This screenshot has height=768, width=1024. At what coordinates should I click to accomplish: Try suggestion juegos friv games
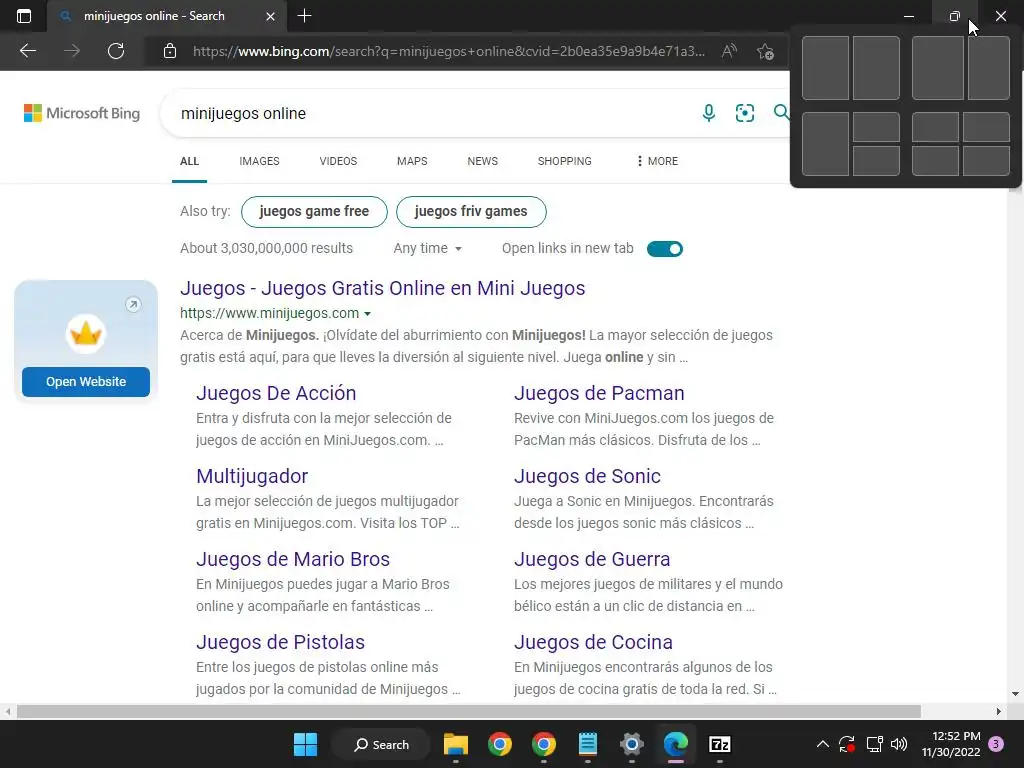pyautogui.click(x=471, y=212)
